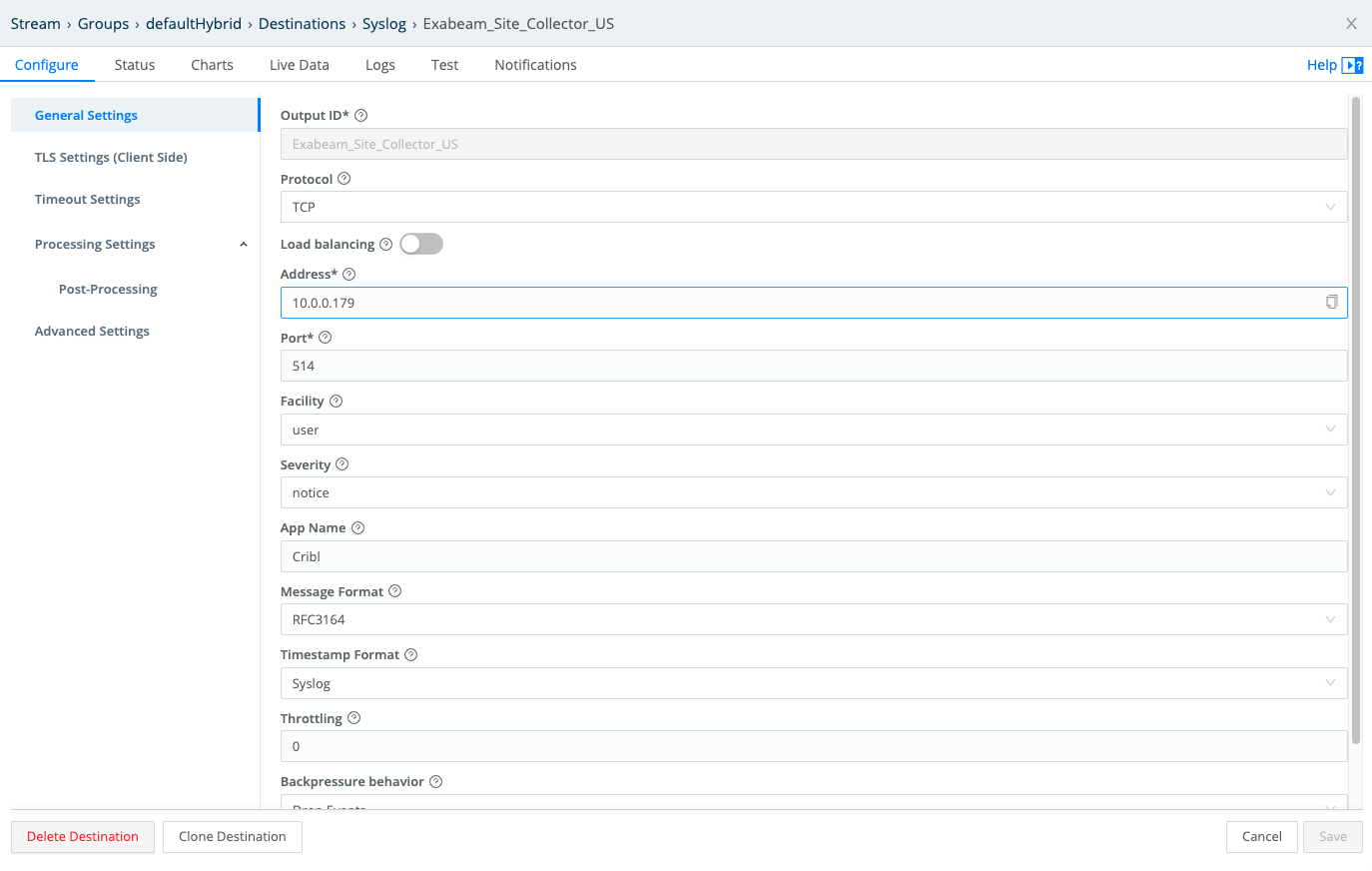Click the Severity help icon

(x=341, y=464)
